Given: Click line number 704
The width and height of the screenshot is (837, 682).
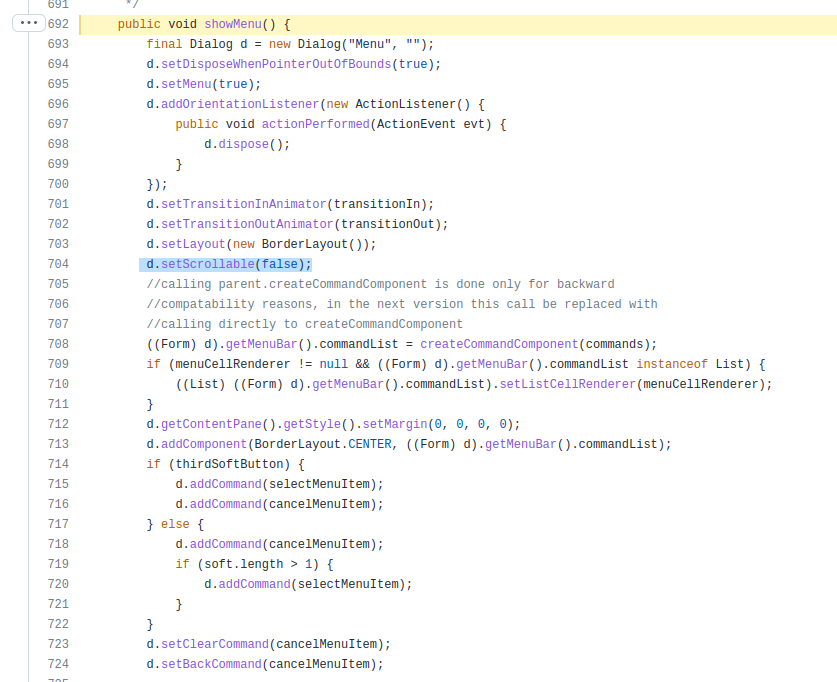Looking at the screenshot, I should [58, 264].
